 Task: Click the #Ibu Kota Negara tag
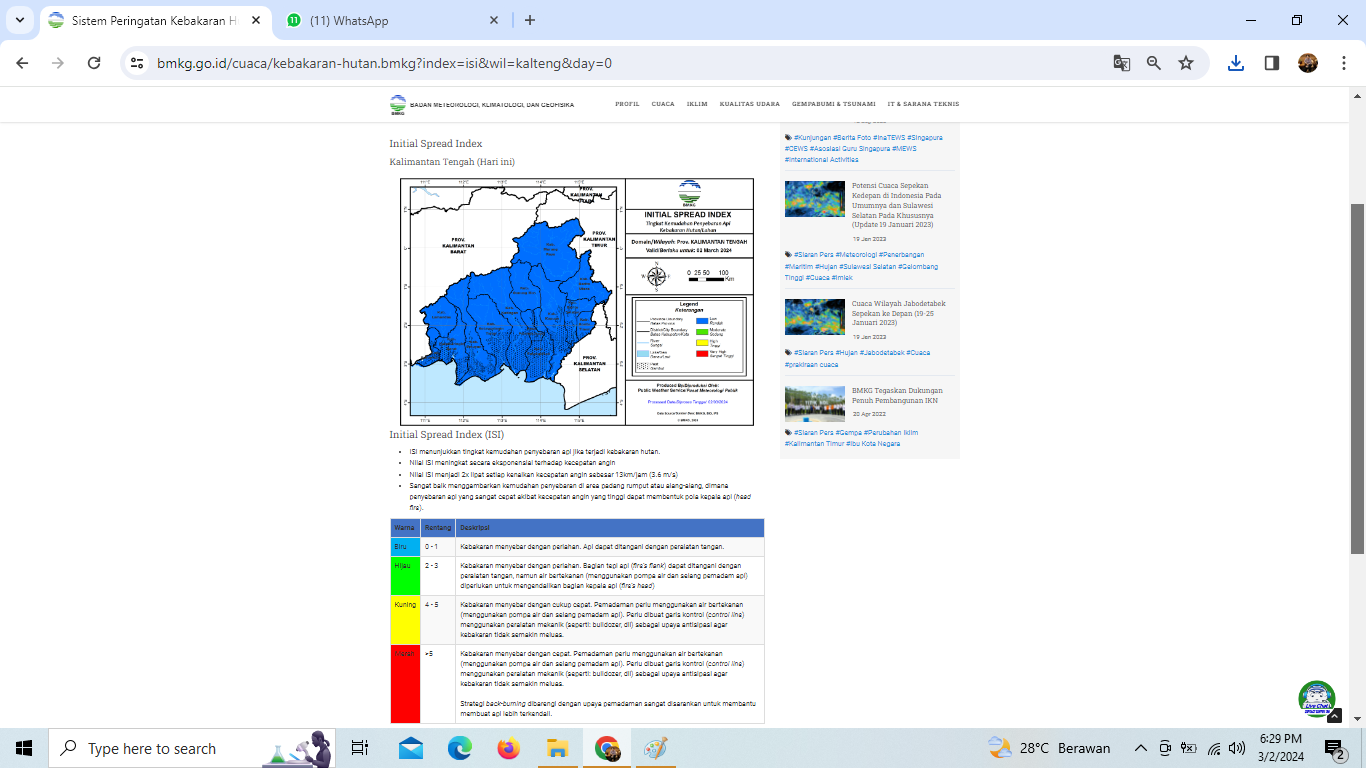tap(873, 444)
